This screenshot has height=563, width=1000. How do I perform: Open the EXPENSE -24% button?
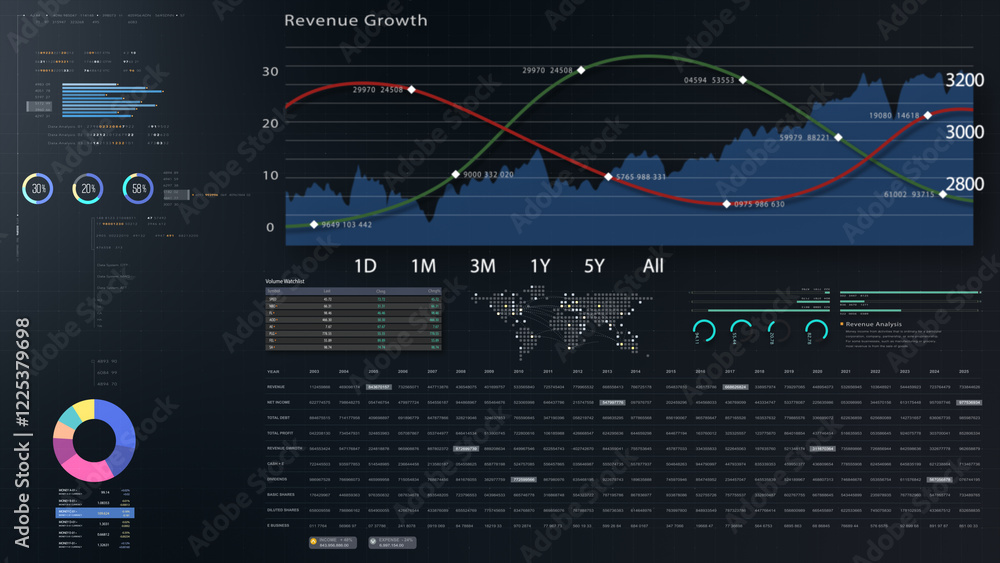(x=392, y=543)
